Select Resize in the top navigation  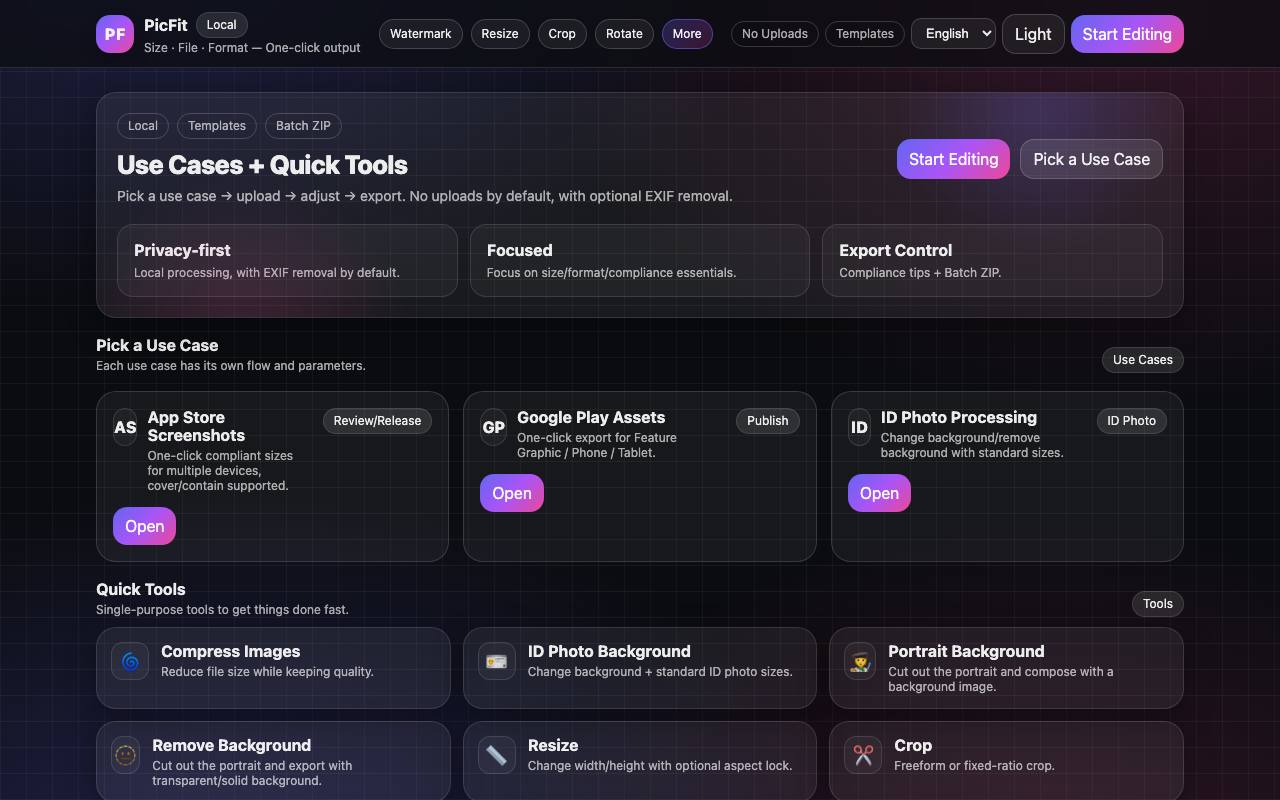pyautogui.click(x=500, y=34)
